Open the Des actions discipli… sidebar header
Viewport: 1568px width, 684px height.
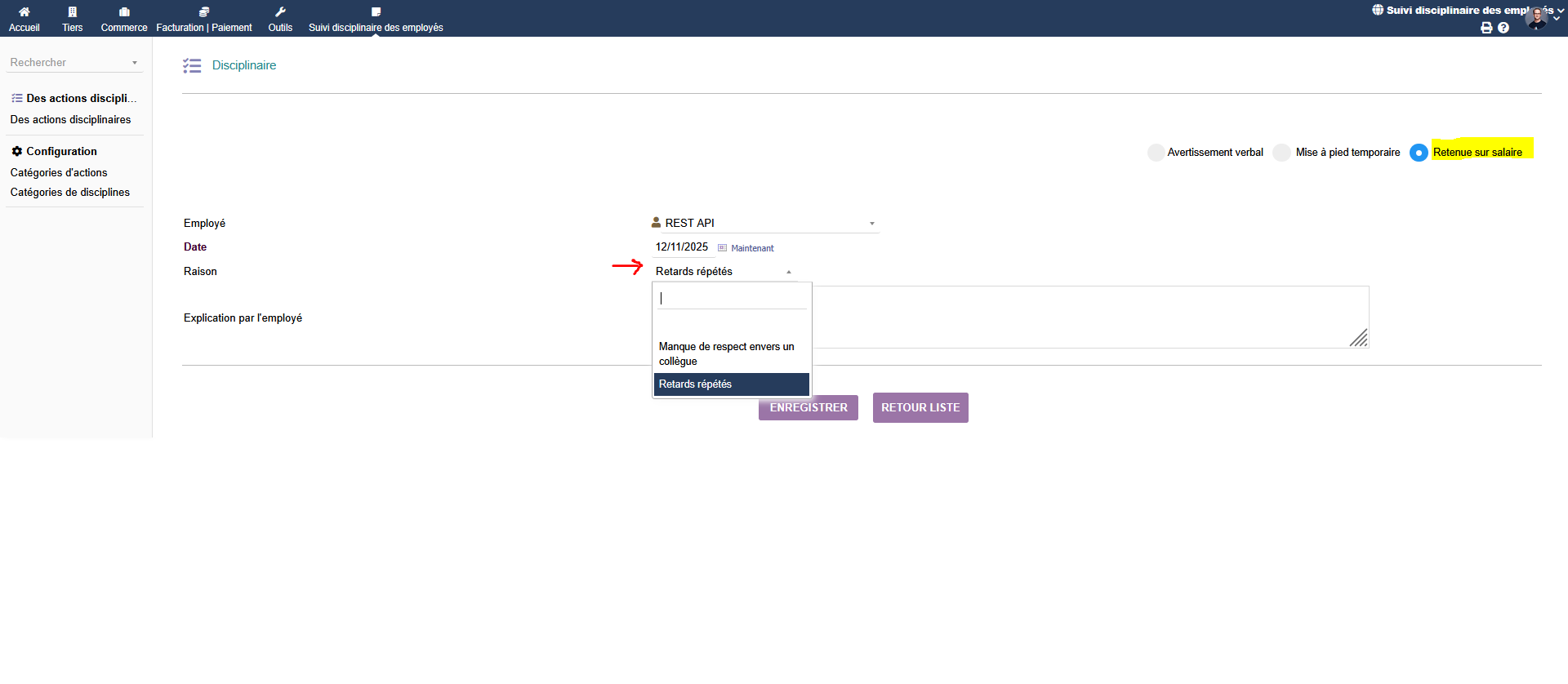pyautogui.click(x=74, y=98)
